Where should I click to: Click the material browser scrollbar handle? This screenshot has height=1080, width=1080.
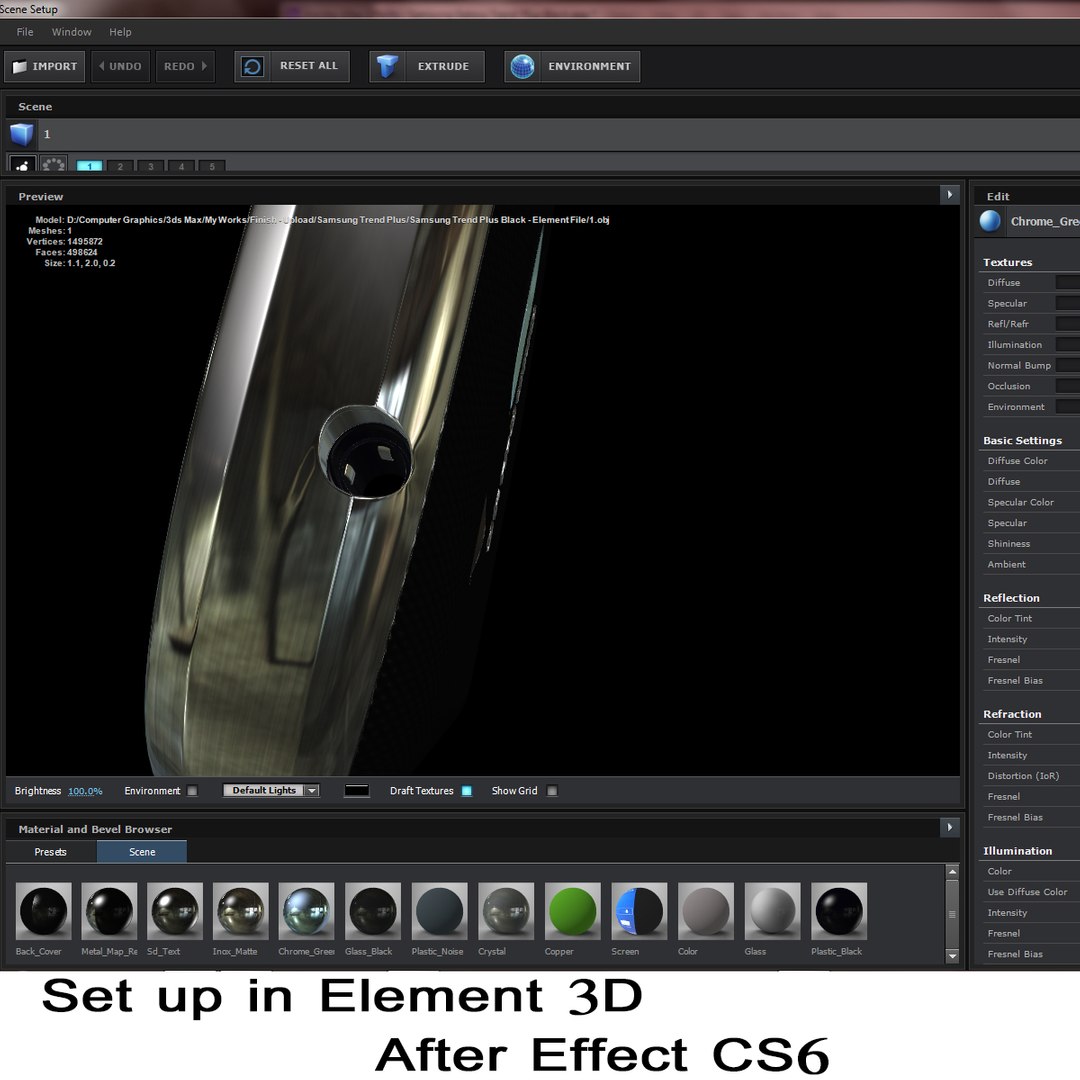coord(953,914)
